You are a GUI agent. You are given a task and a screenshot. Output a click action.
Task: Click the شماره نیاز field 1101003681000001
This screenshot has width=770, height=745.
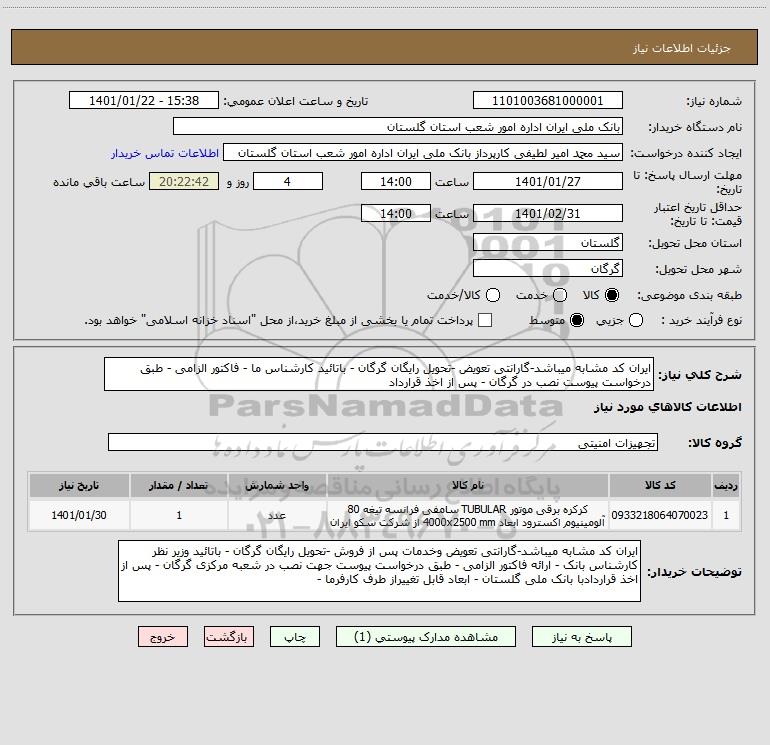[x=548, y=101]
